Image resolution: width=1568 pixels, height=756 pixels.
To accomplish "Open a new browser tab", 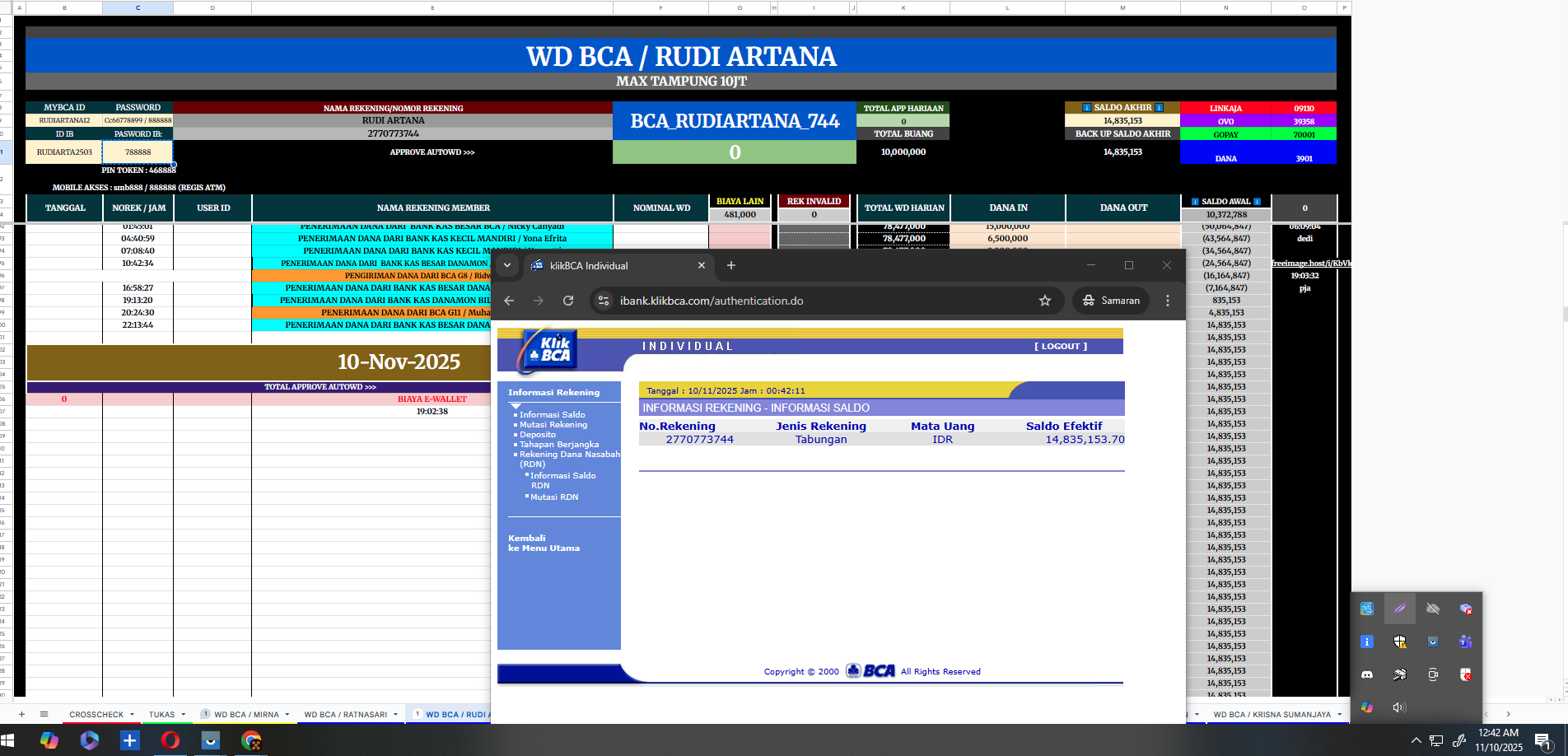I will tap(731, 265).
